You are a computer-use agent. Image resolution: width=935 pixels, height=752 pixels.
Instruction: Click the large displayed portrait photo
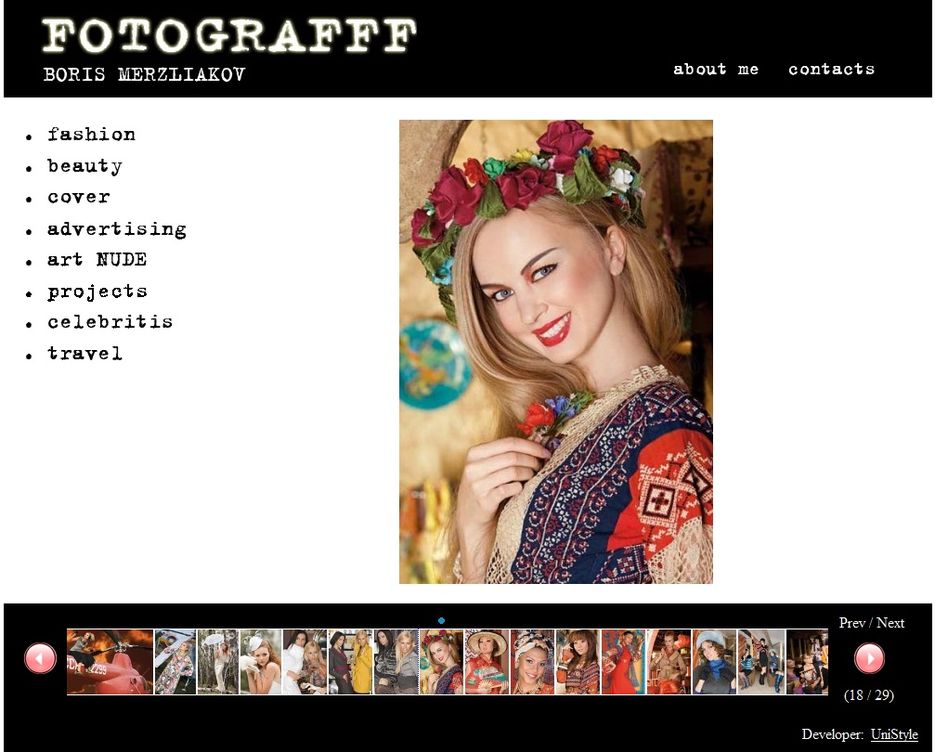click(556, 351)
